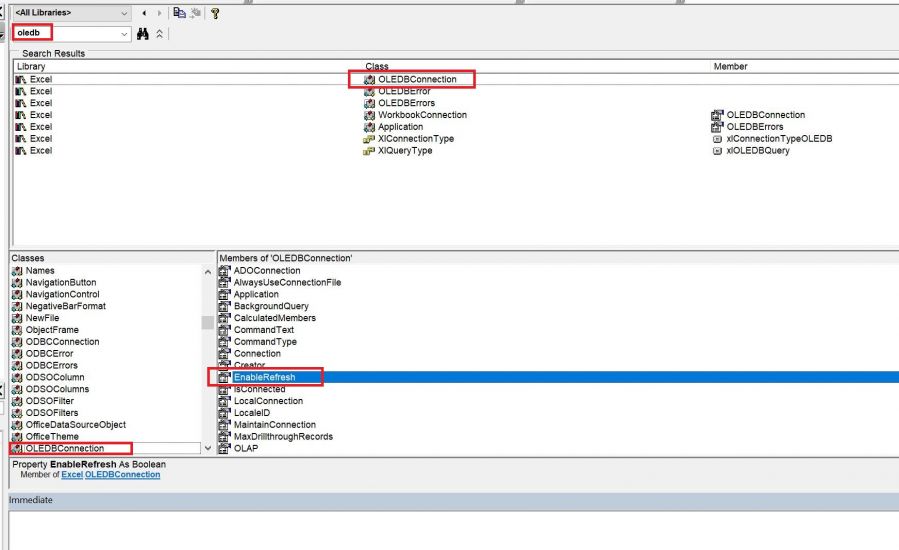
Task: Select LocalConnection member
Action: coord(268,401)
